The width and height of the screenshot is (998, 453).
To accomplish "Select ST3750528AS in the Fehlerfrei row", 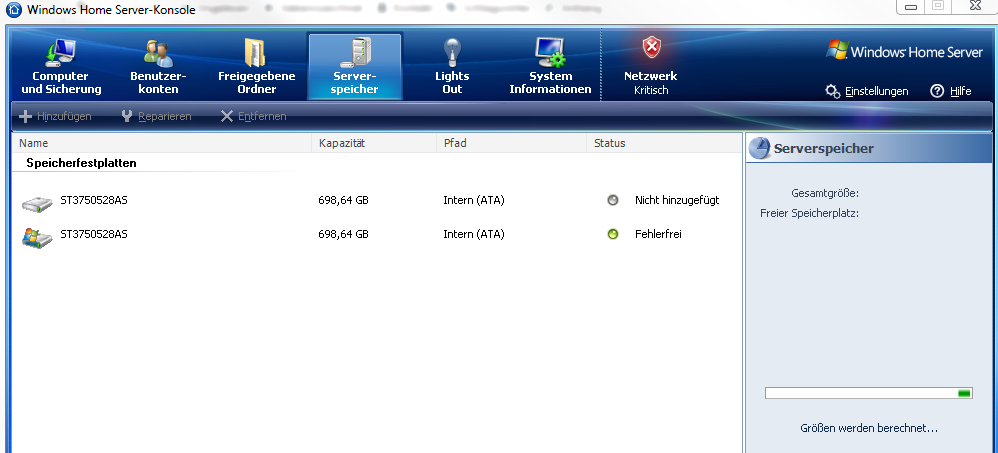I will pos(94,234).
